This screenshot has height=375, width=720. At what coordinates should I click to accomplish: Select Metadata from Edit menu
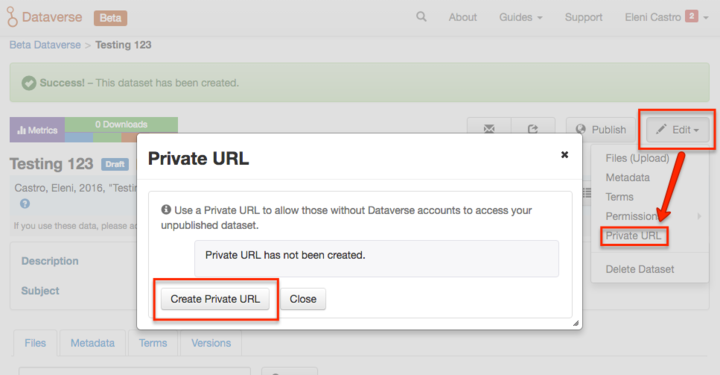coord(627,178)
